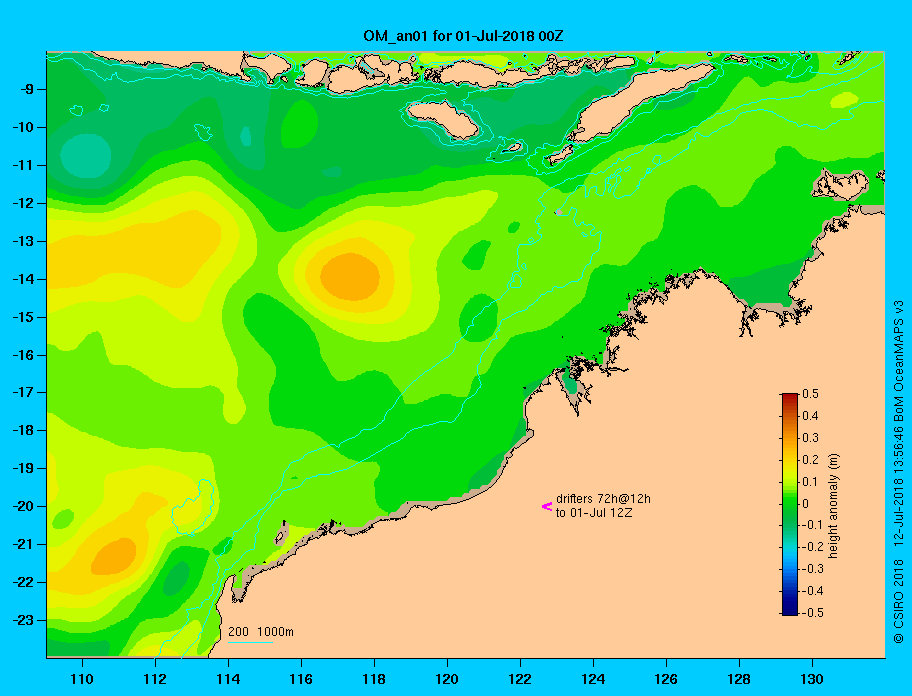Screen dimensions: 912x696
Task: Click longitude tick label 112
Action: [155, 679]
